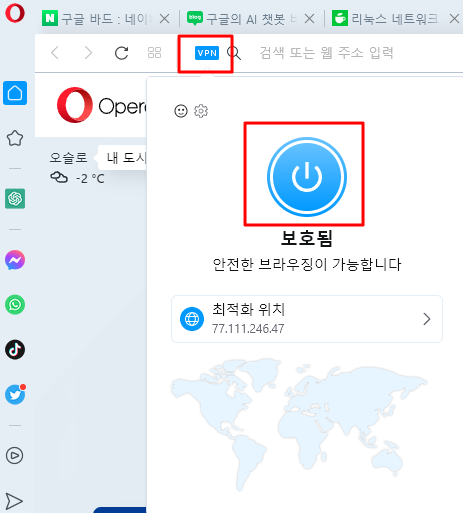Open the 최적화 위치 location selector
Viewport: 463px width, 513px height.
(x=307, y=319)
